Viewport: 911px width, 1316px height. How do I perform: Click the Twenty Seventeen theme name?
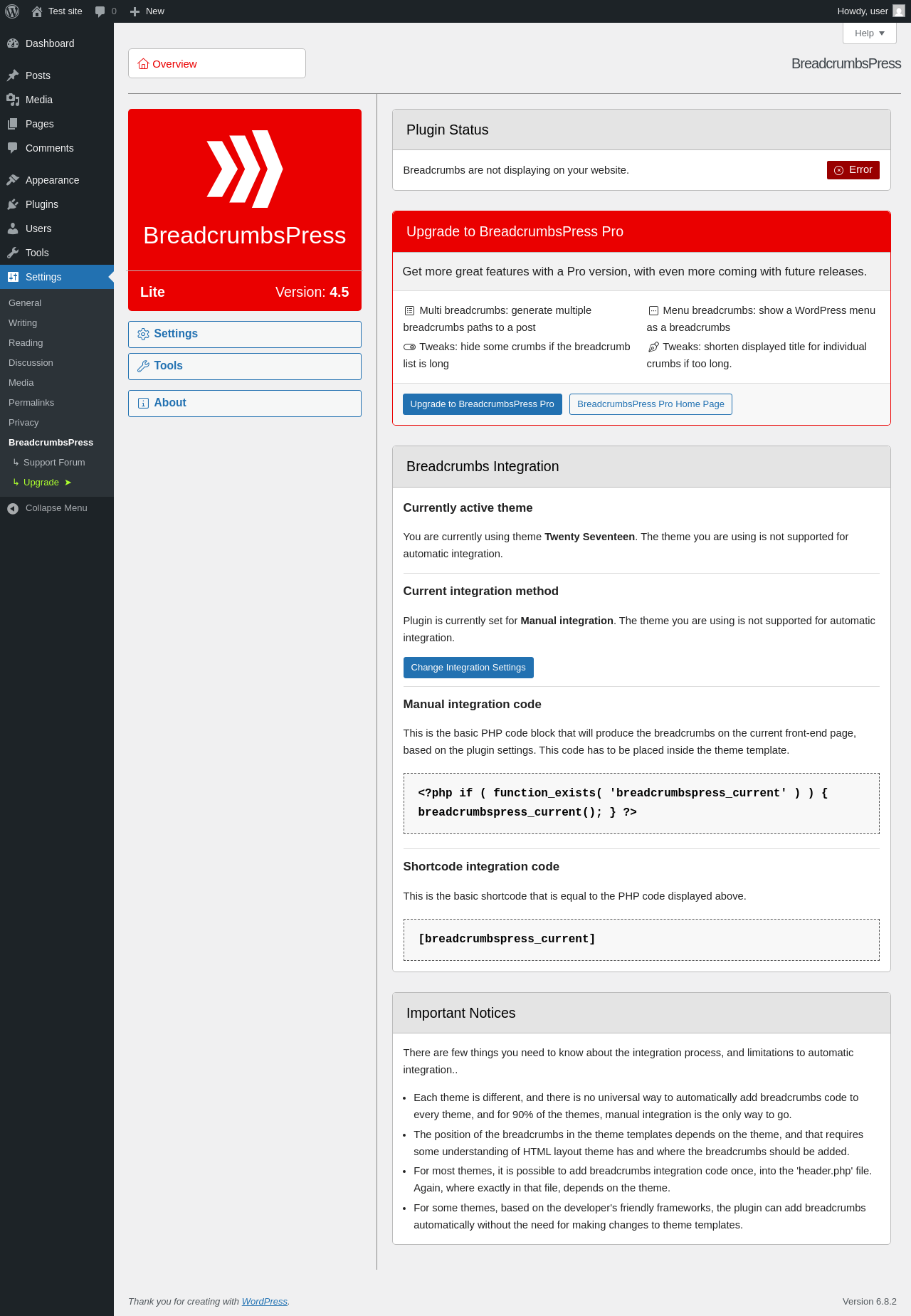(x=590, y=537)
